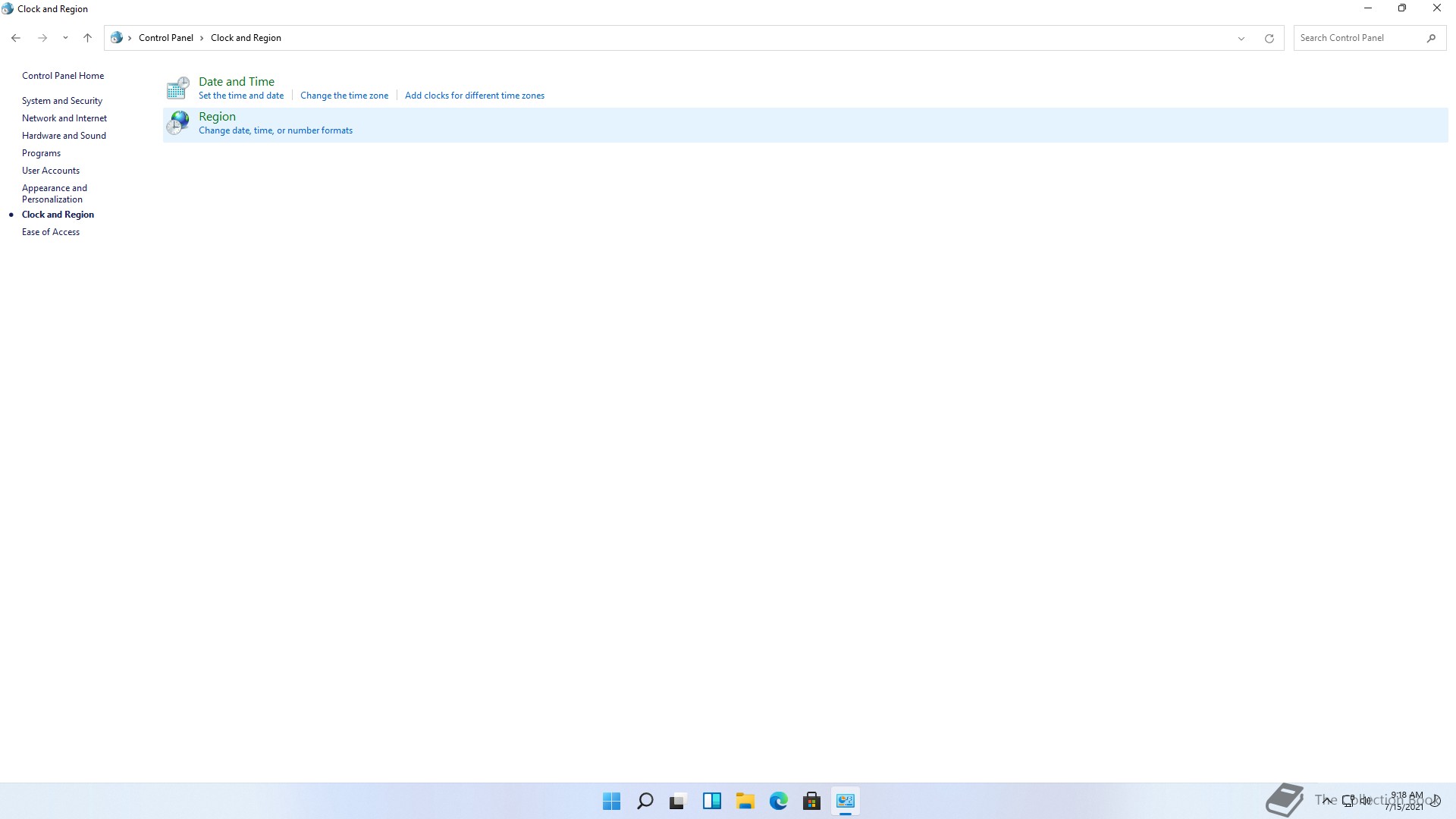Click the Region globe icon

[177, 123]
